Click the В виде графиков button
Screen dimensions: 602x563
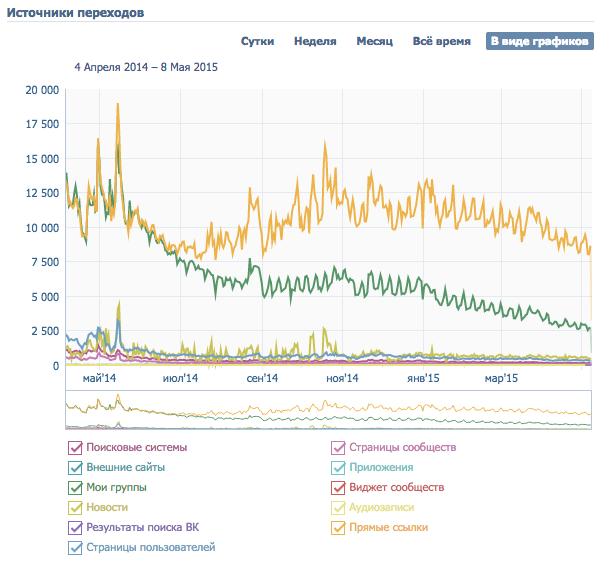tap(539, 41)
